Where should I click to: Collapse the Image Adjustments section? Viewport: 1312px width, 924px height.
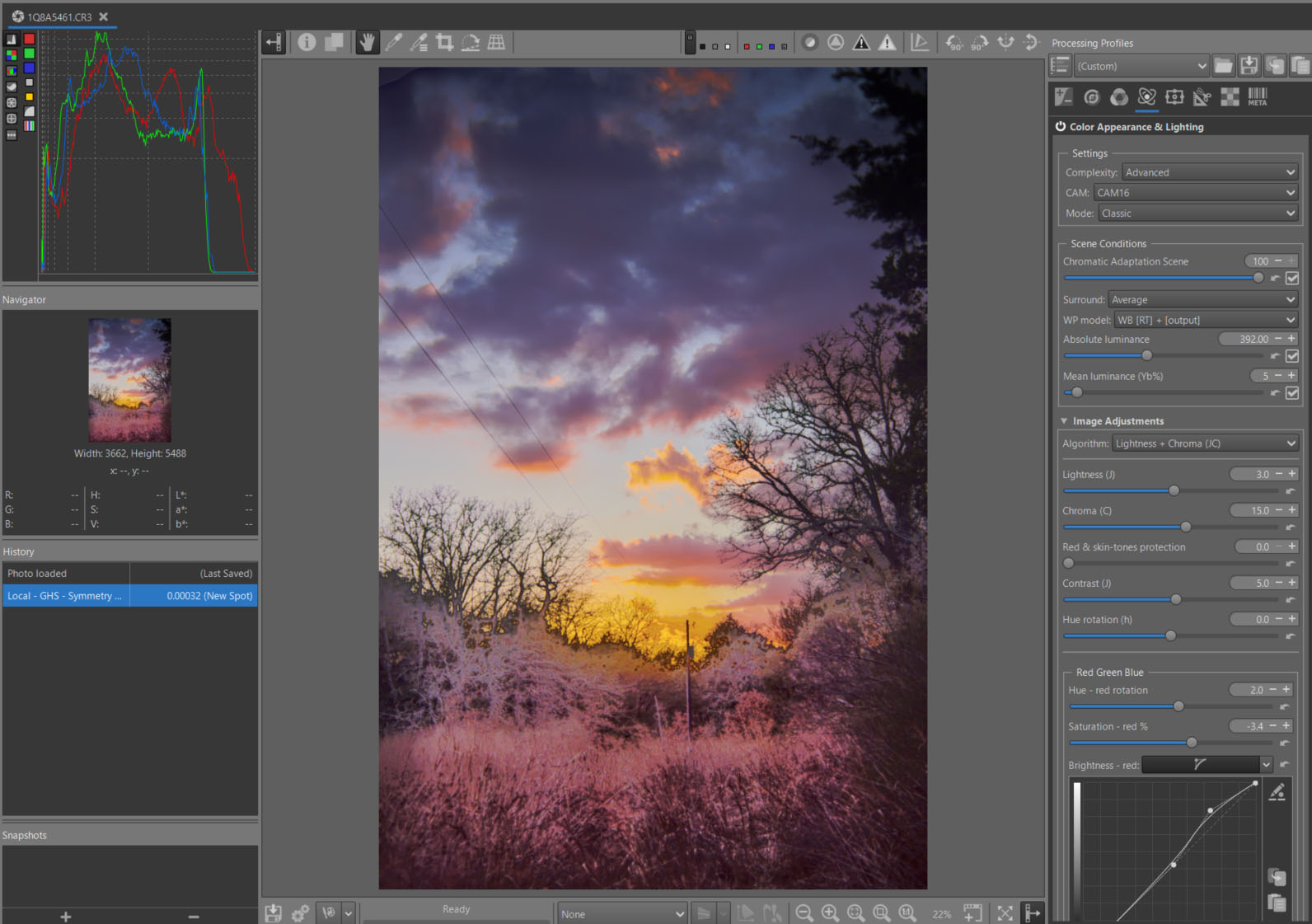tap(1064, 421)
